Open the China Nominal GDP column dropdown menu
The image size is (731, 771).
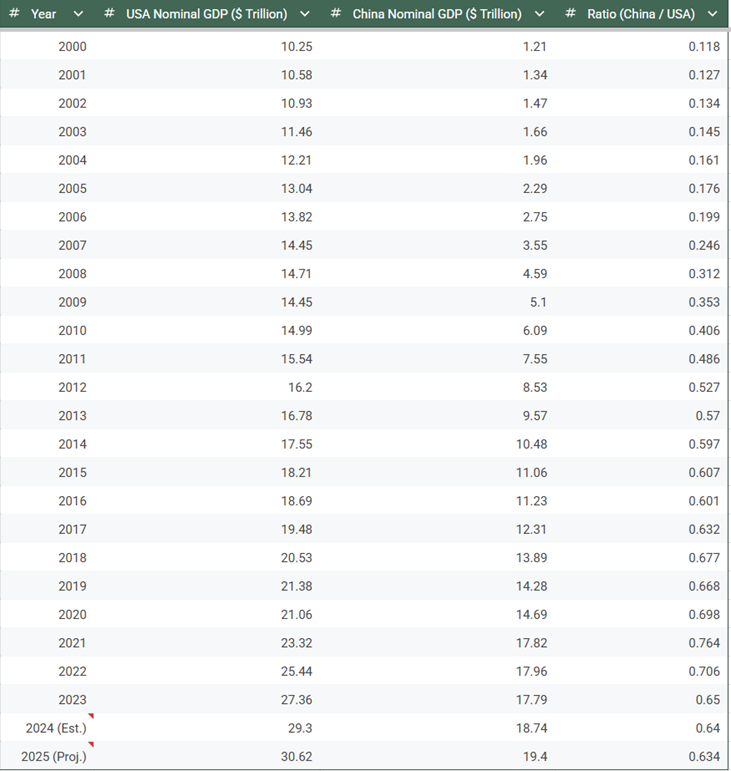[540, 14]
